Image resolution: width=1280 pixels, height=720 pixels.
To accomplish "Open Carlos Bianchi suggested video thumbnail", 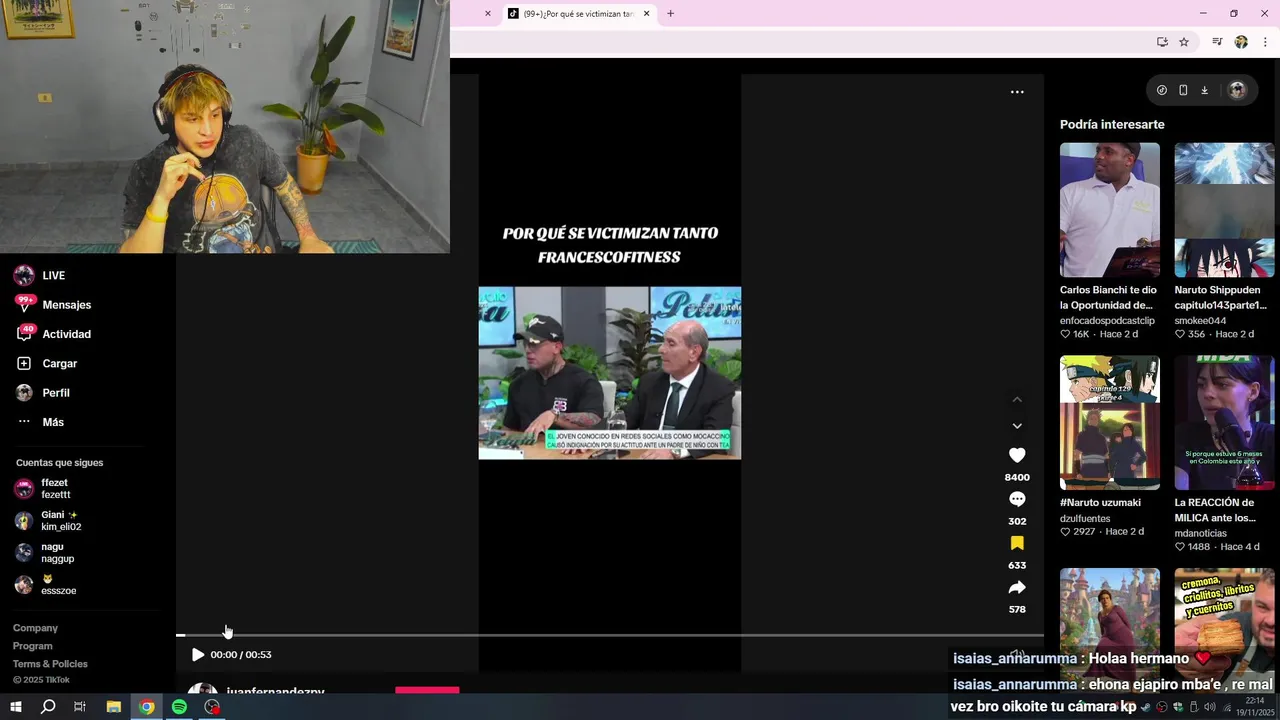I will point(1110,210).
